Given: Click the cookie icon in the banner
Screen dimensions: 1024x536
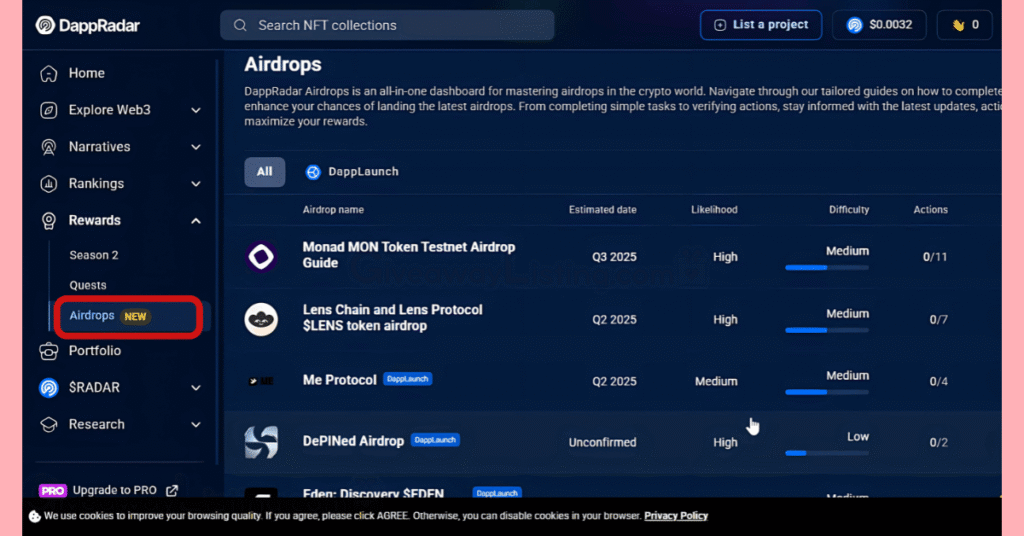Looking at the screenshot, I should pos(35,516).
